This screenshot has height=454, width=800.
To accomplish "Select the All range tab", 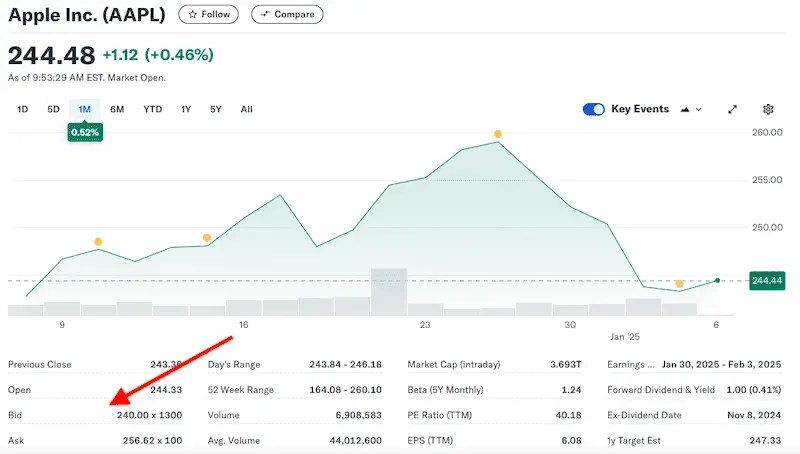I will coord(246,109).
